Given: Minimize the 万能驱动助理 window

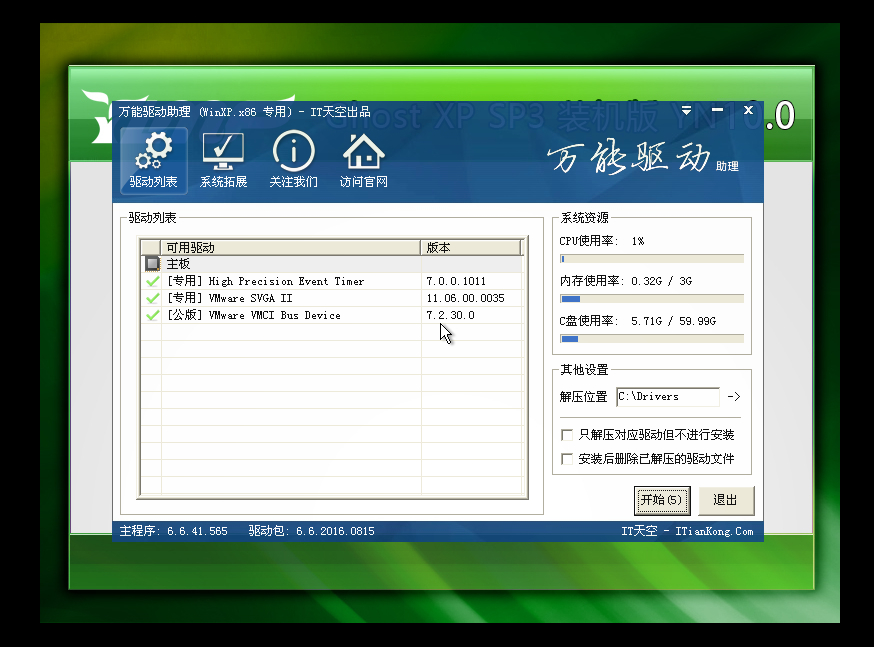Looking at the screenshot, I should click(x=717, y=110).
